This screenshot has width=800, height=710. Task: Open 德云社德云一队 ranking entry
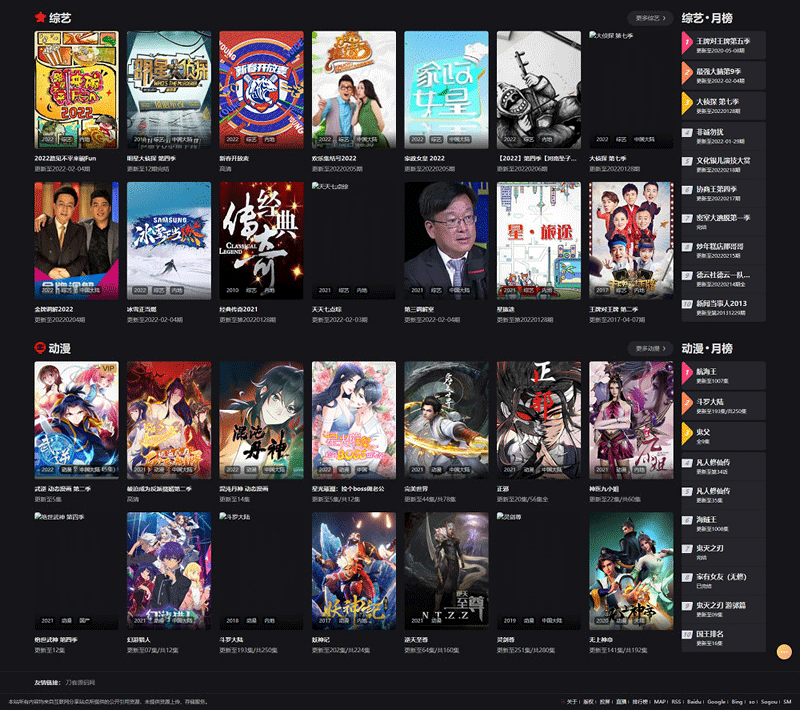(723, 279)
